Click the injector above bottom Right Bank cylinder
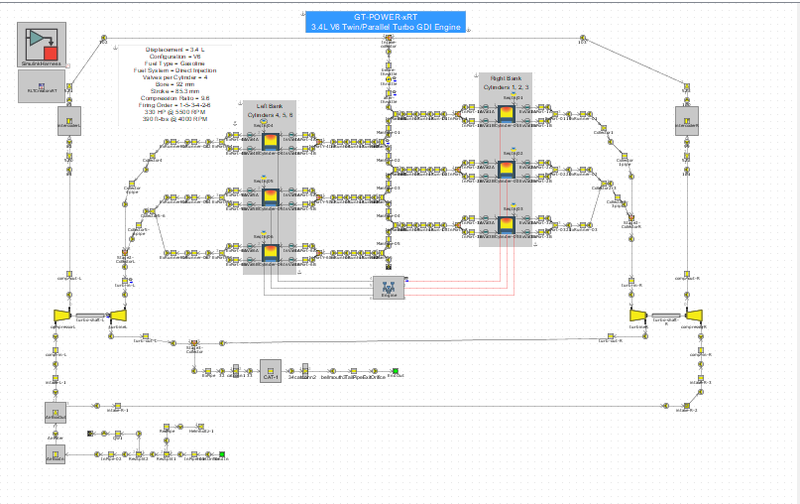The height and width of the screenshot is (504, 800). coord(513,205)
